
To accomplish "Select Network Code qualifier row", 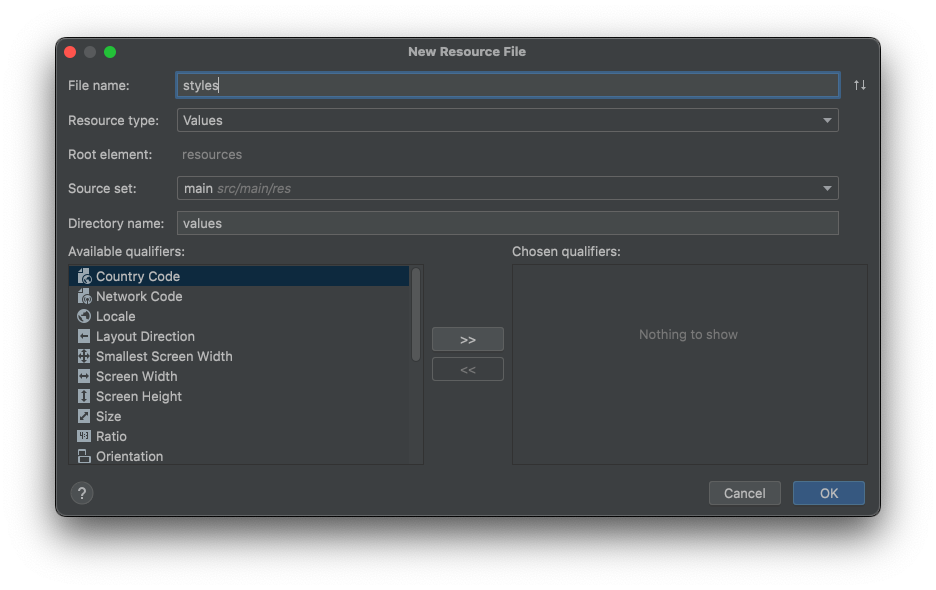I will [239, 296].
